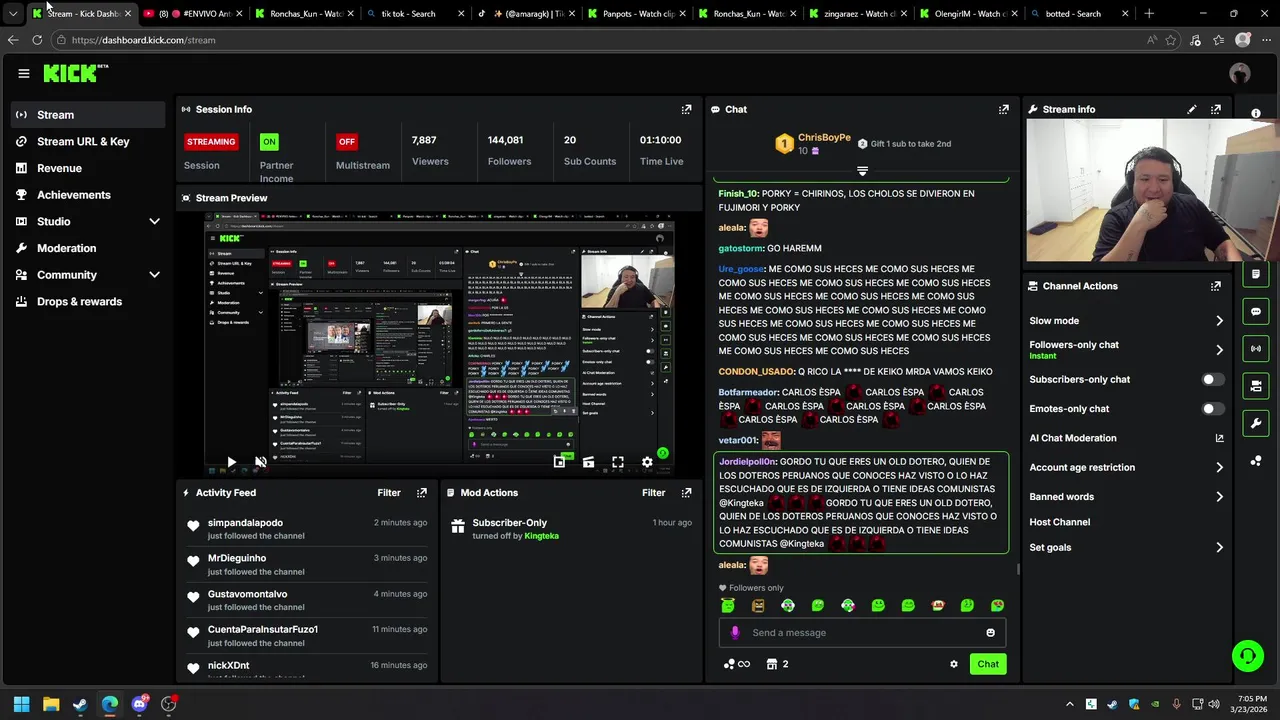This screenshot has width=1280, height=720.
Task: Pop out the Activity Feed panel
Action: pos(422,493)
